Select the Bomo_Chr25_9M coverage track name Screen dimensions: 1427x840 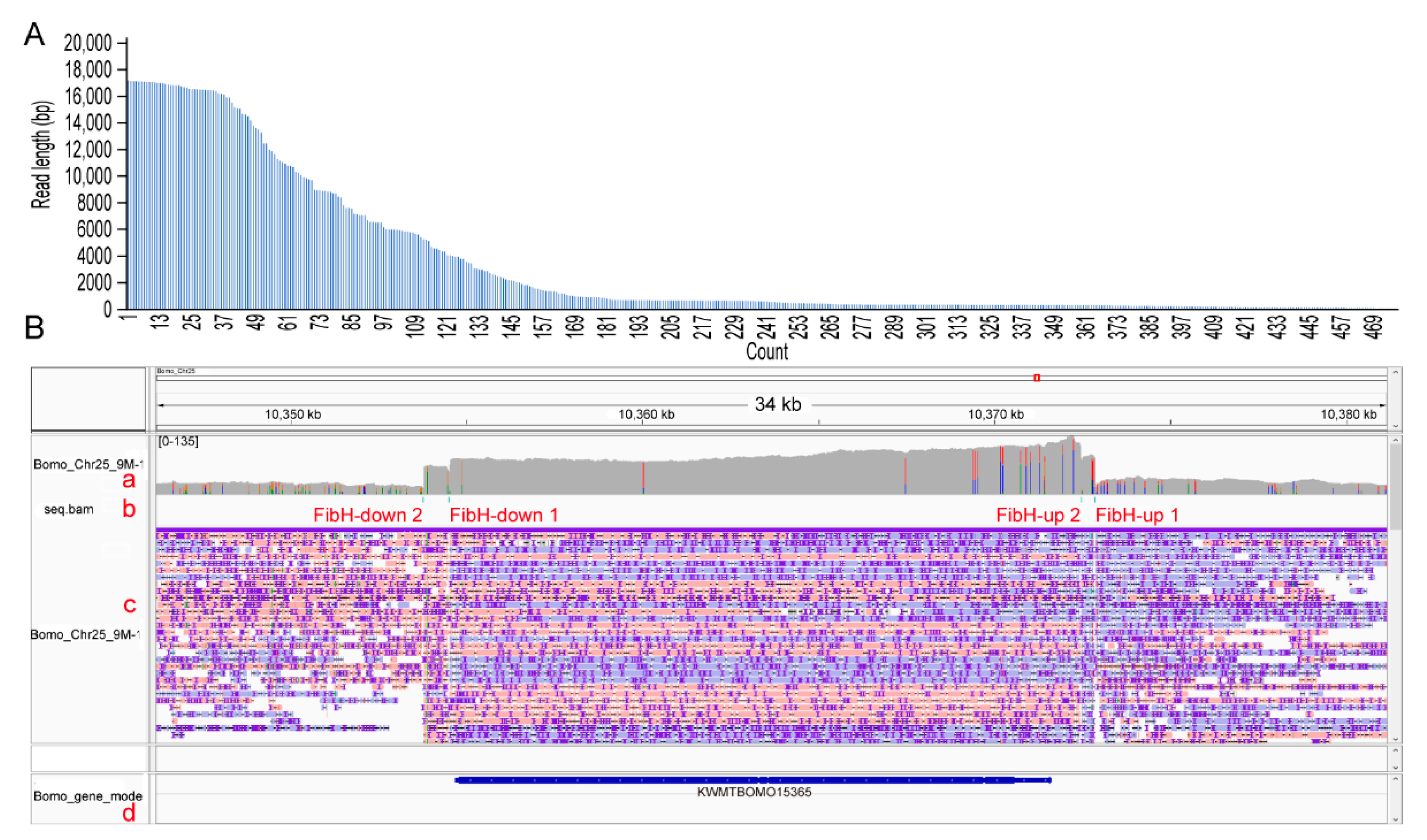coord(87,465)
